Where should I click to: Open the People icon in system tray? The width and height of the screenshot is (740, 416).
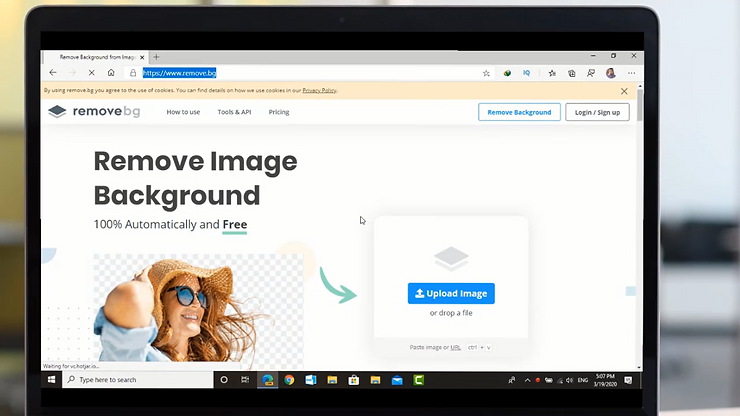pyautogui.click(x=512, y=380)
